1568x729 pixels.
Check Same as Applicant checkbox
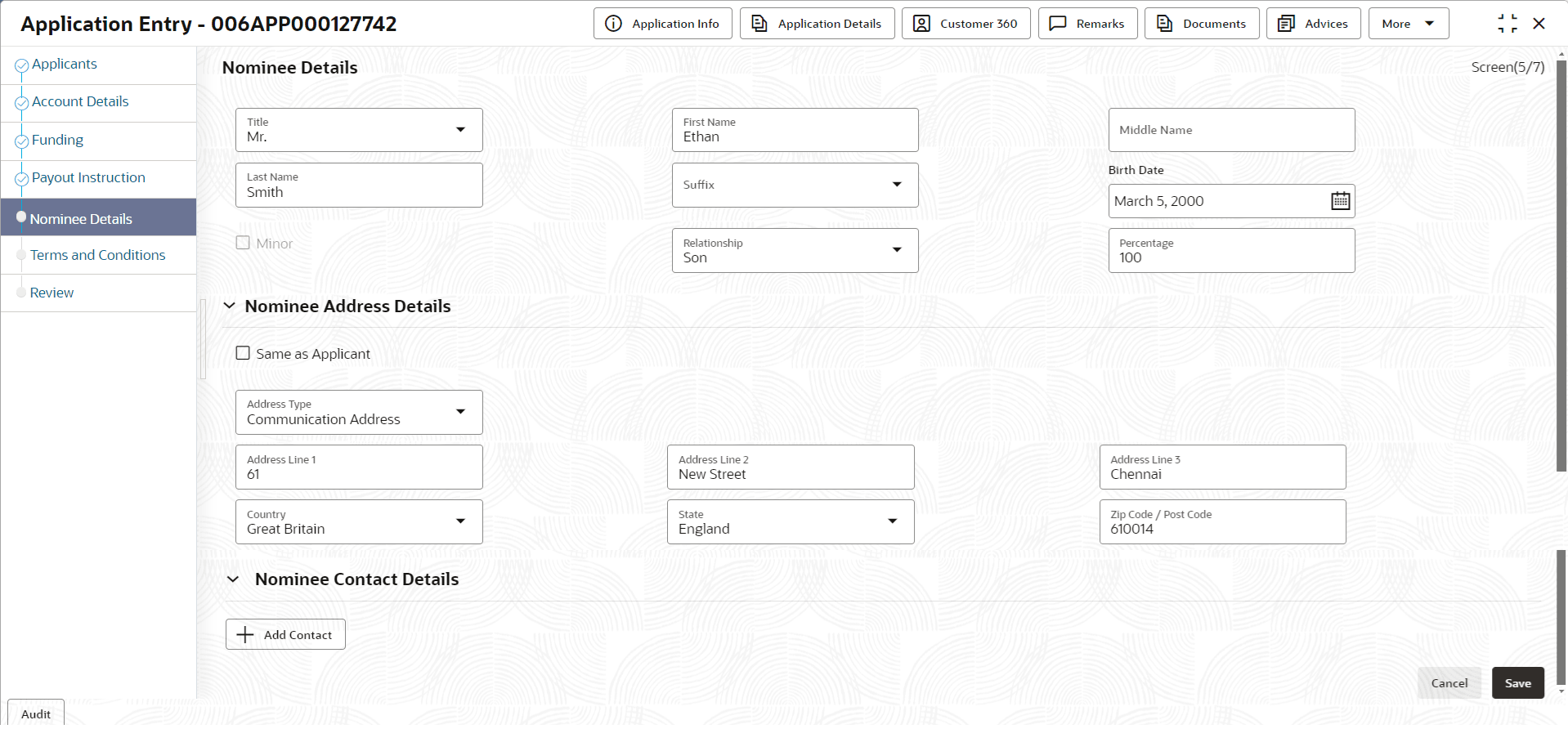(243, 353)
